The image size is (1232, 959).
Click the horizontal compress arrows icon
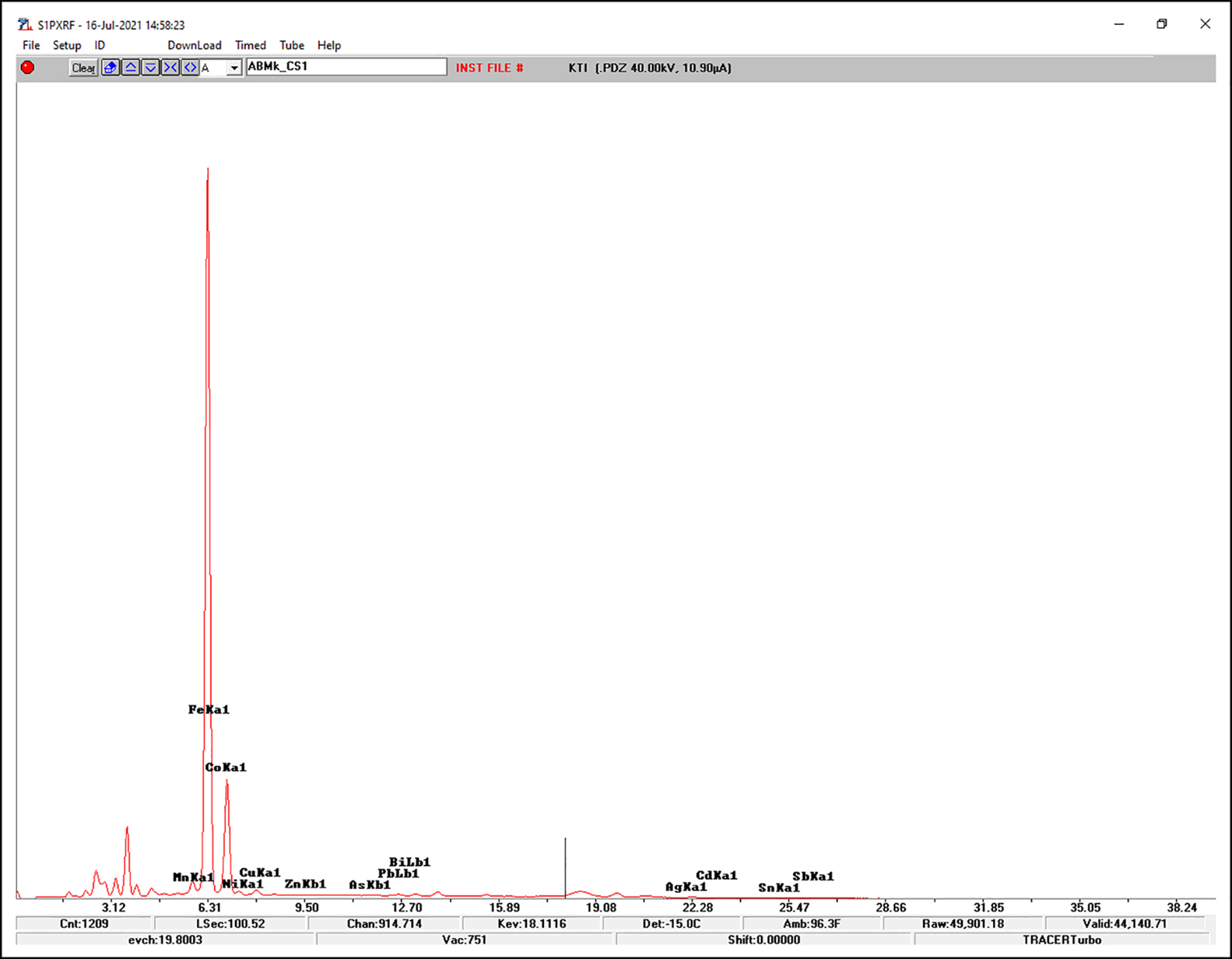170,68
